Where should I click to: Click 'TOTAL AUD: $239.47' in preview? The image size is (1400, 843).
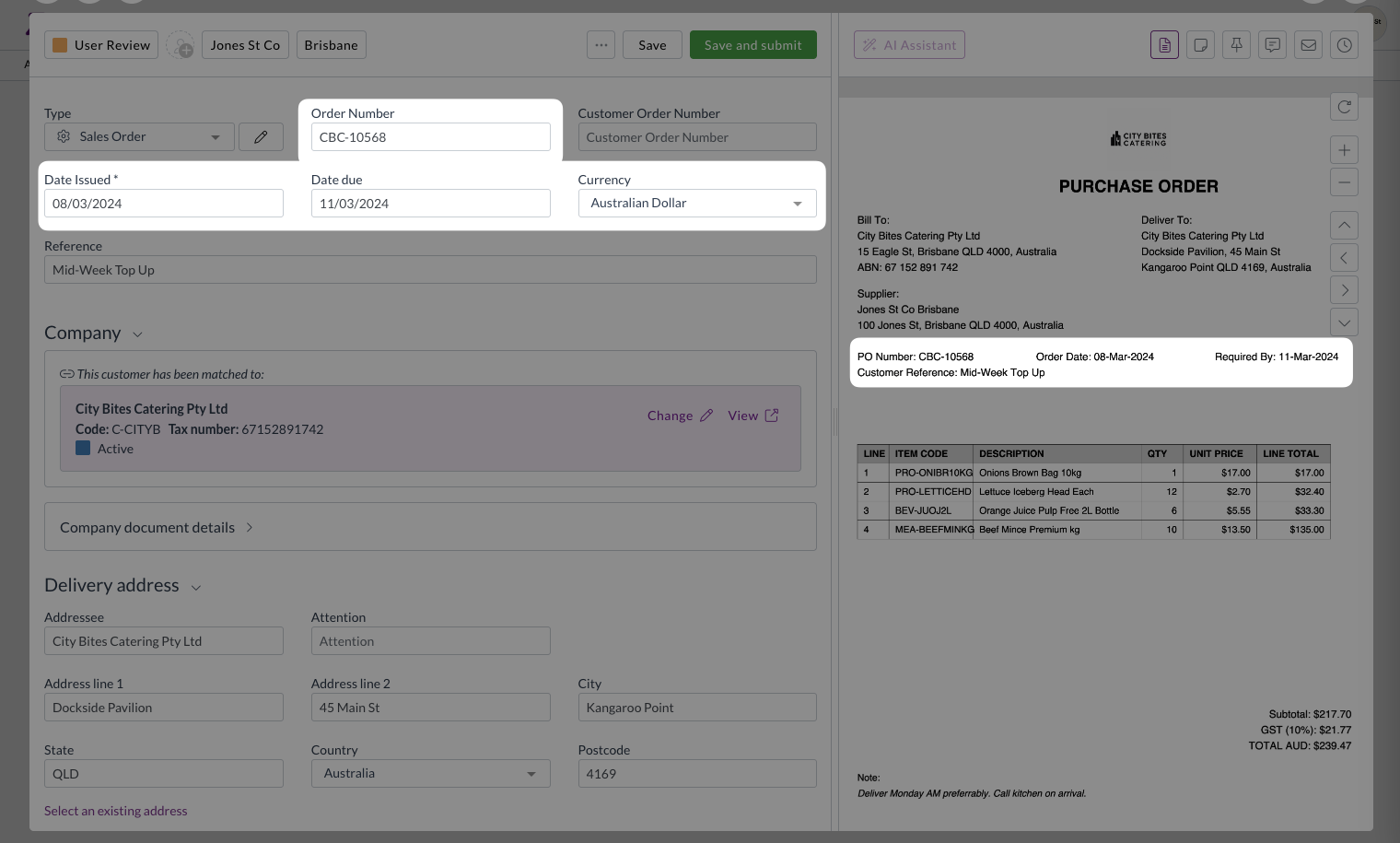(x=1300, y=745)
